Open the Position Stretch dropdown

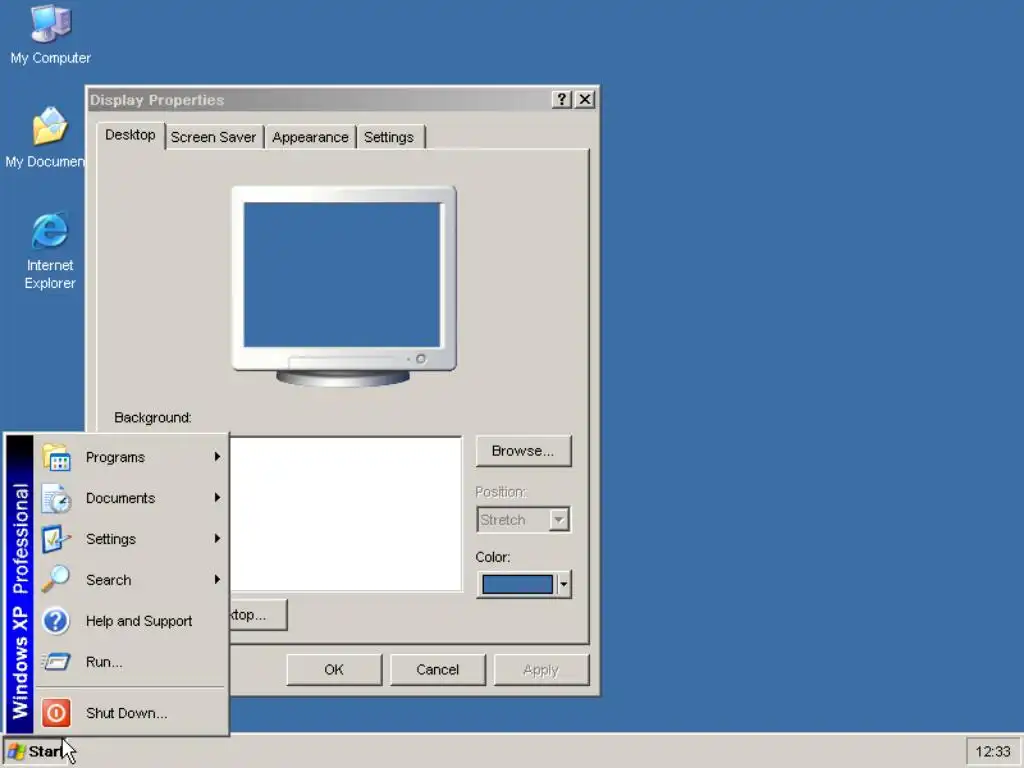point(558,520)
